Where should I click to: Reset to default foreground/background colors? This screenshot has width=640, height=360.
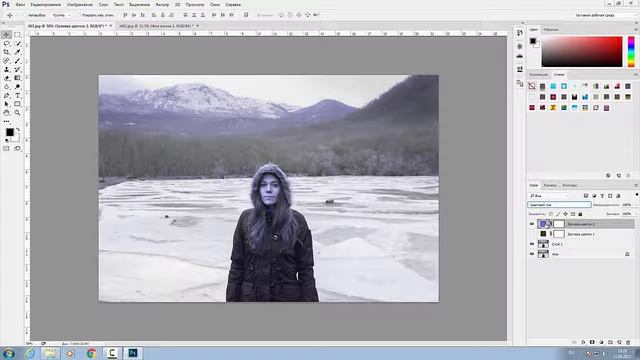tap(7, 141)
